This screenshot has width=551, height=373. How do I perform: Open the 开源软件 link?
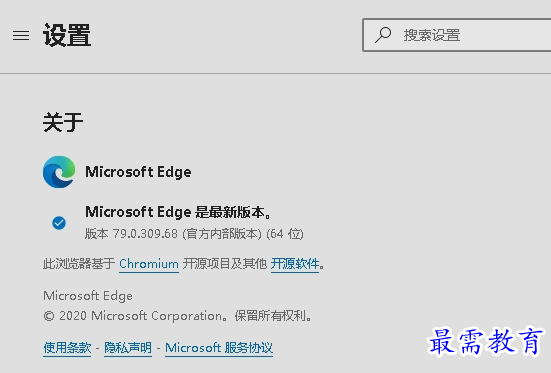295,264
